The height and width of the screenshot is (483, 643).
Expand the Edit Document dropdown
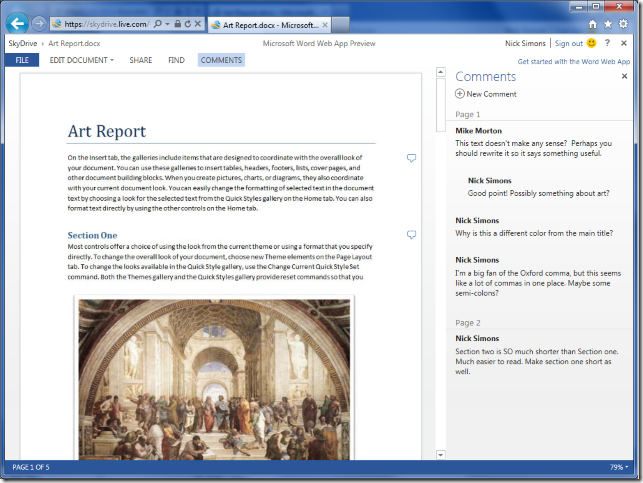[x=82, y=60]
